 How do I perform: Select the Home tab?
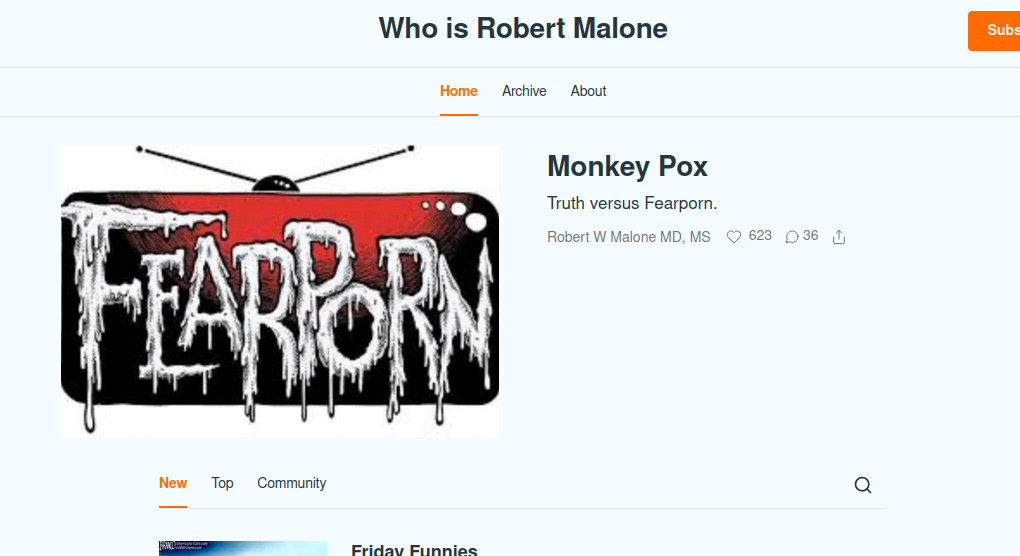pos(459,91)
